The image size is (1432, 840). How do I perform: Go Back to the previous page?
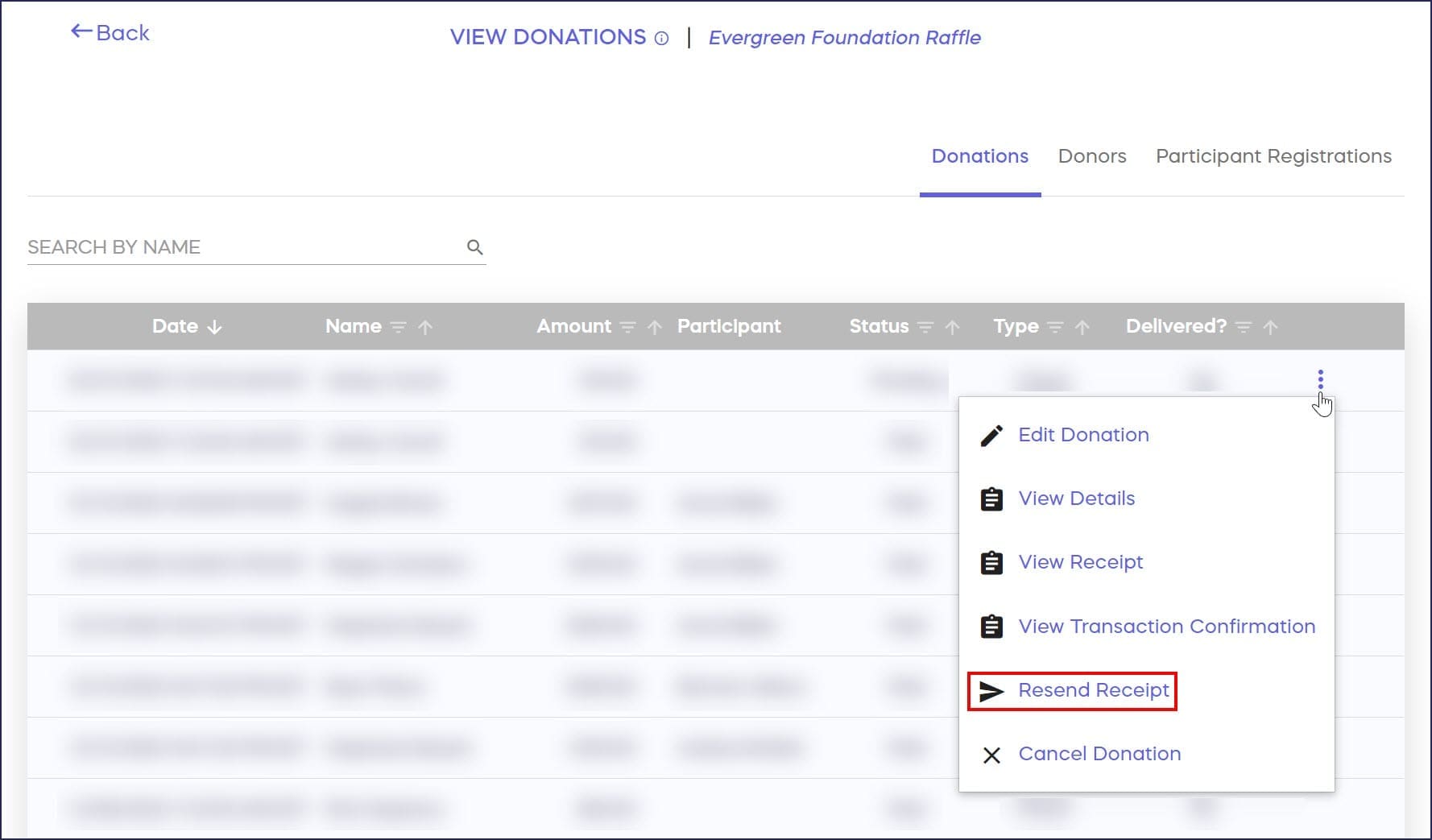tap(110, 33)
